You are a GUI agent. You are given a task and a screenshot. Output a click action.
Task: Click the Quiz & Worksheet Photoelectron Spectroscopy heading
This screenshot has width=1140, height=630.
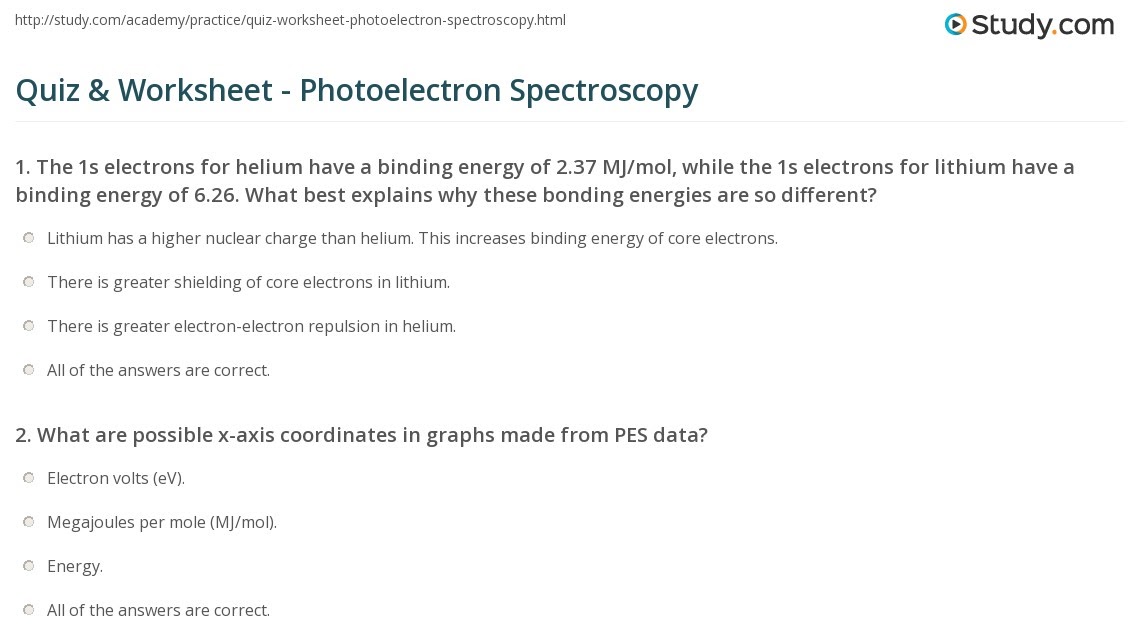357,91
